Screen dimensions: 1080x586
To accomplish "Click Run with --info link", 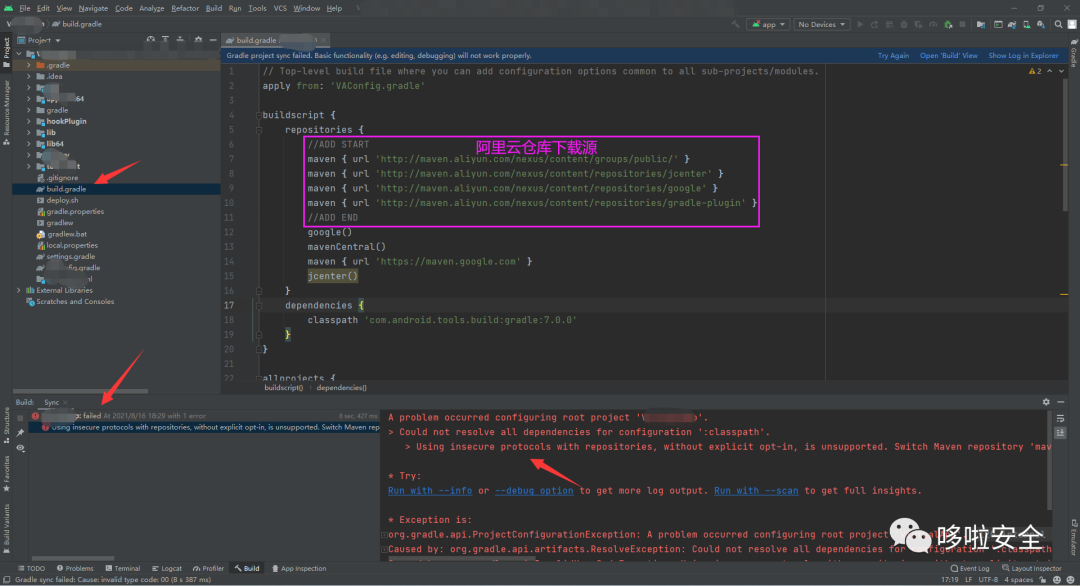I will pyautogui.click(x=430, y=491).
